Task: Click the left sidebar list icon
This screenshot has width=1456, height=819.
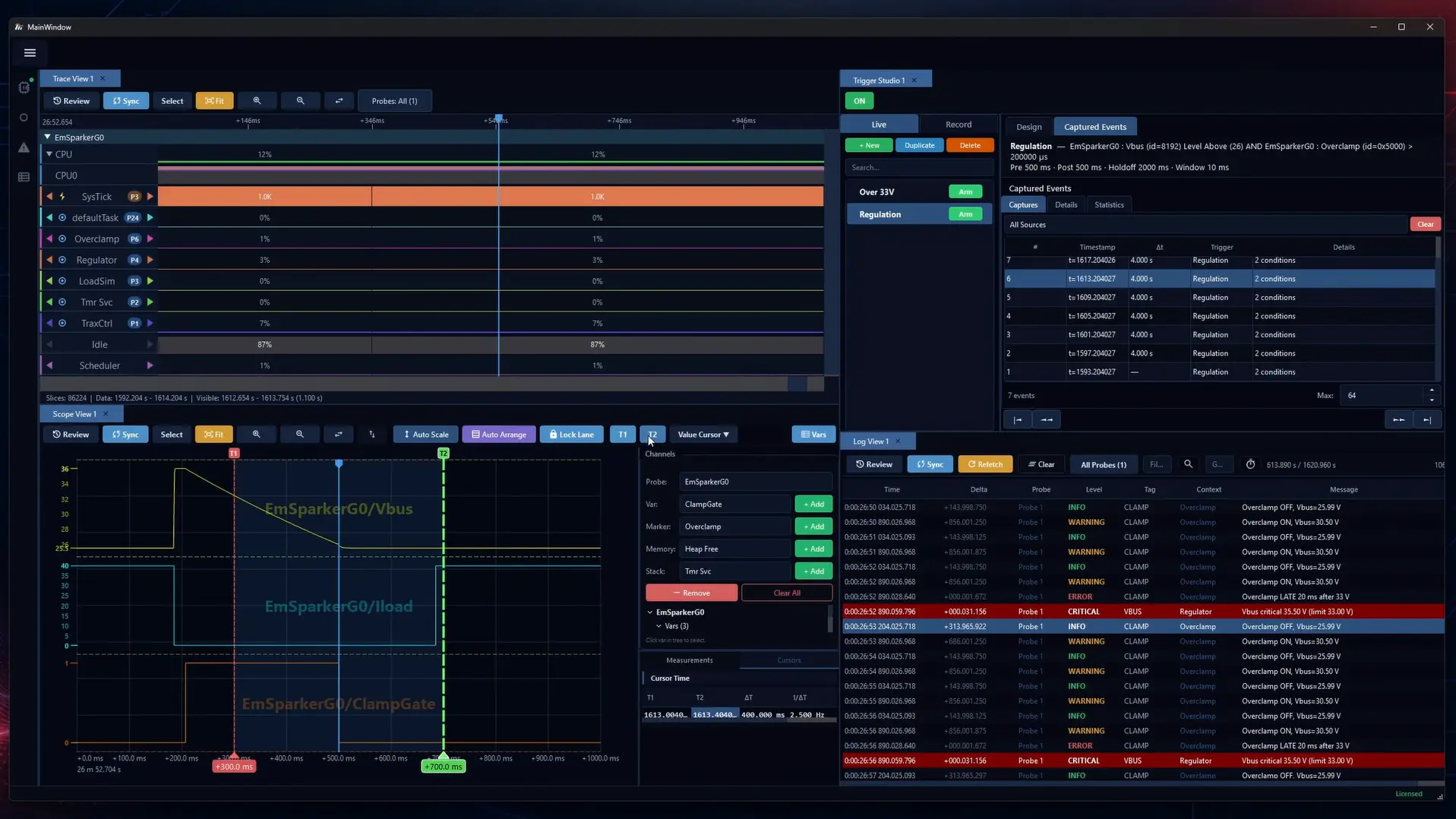Action: click(24, 177)
